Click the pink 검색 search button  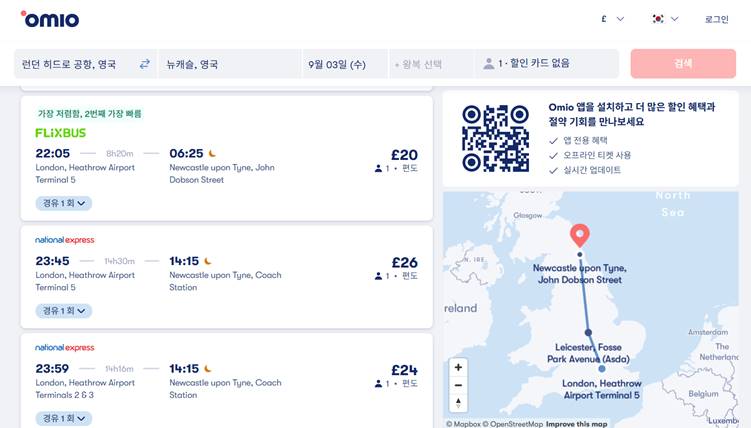683,63
